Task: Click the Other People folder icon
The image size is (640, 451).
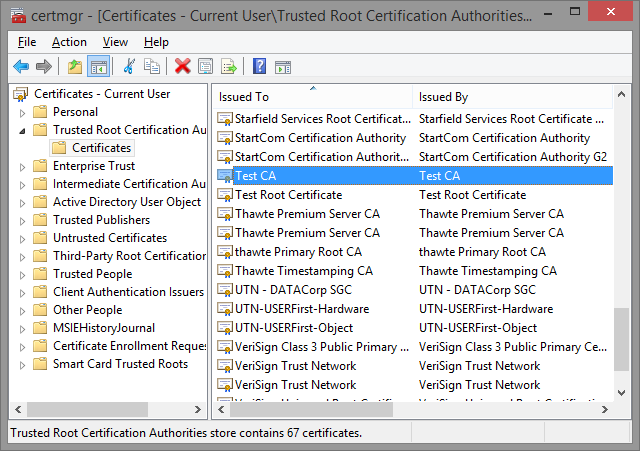Action: pyautogui.click(x=40, y=310)
